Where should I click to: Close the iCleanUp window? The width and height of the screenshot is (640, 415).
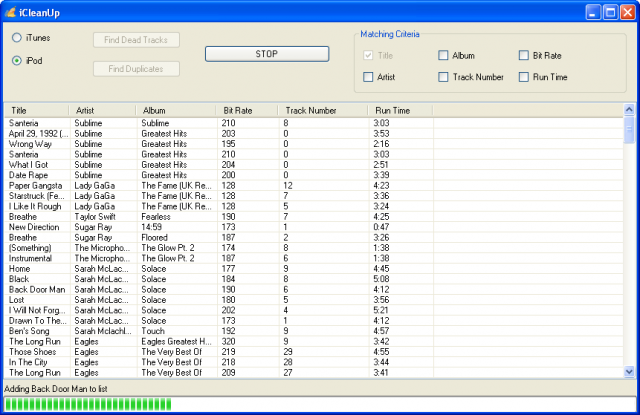[628, 12]
